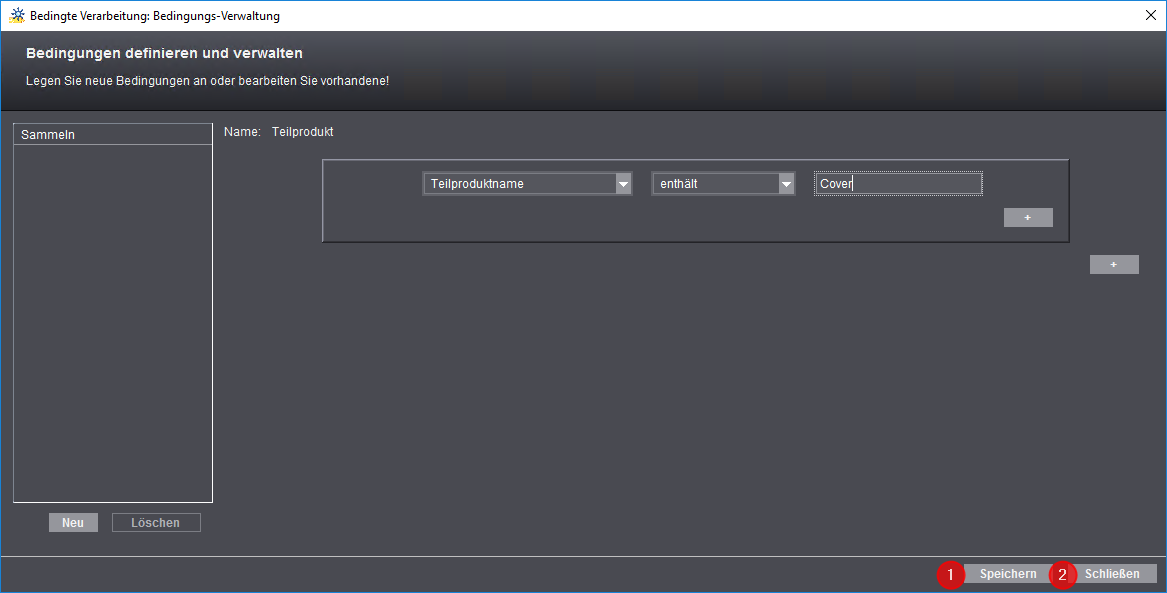
Task: Click the red marker number 1
Action: [949, 574]
